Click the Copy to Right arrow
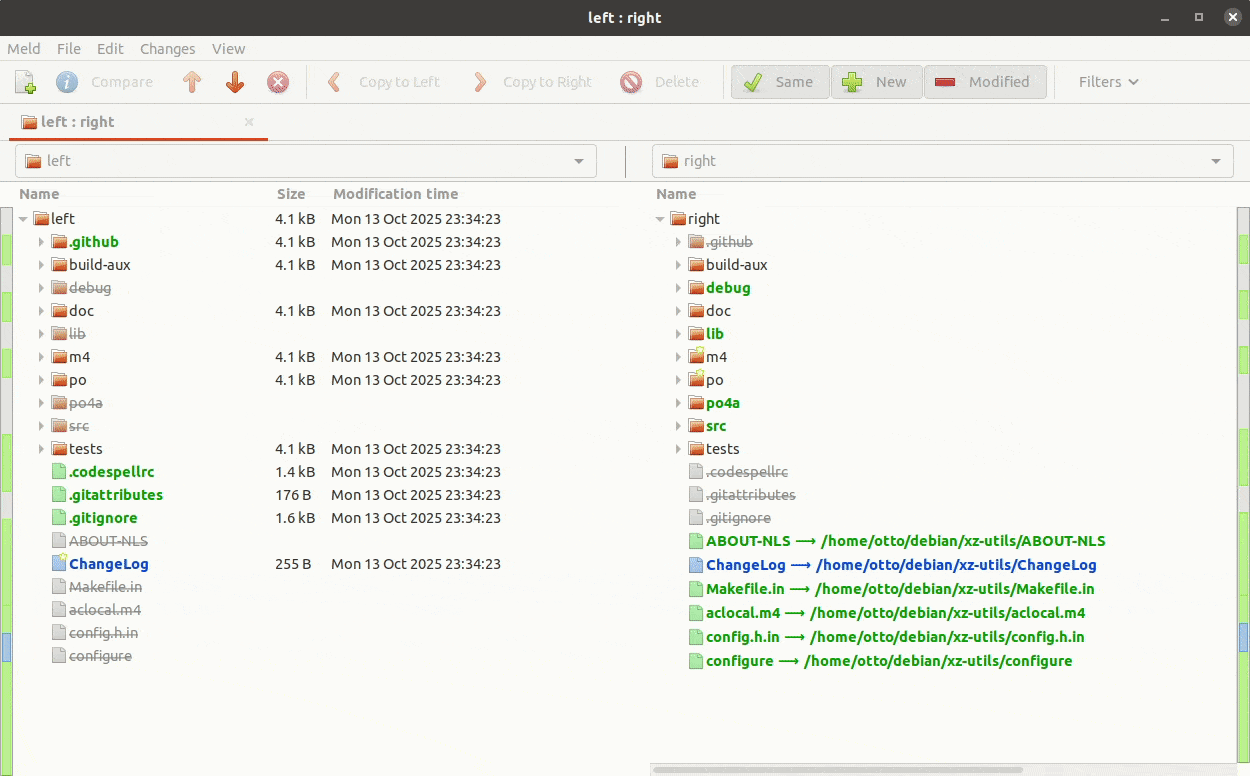The height and width of the screenshot is (776, 1250). pyautogui.click(x=480, y=82)
